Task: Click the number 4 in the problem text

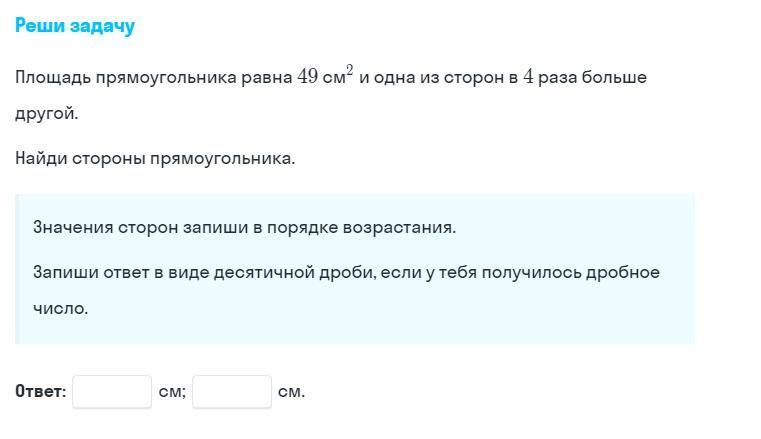Action: (x=528, y=77)
